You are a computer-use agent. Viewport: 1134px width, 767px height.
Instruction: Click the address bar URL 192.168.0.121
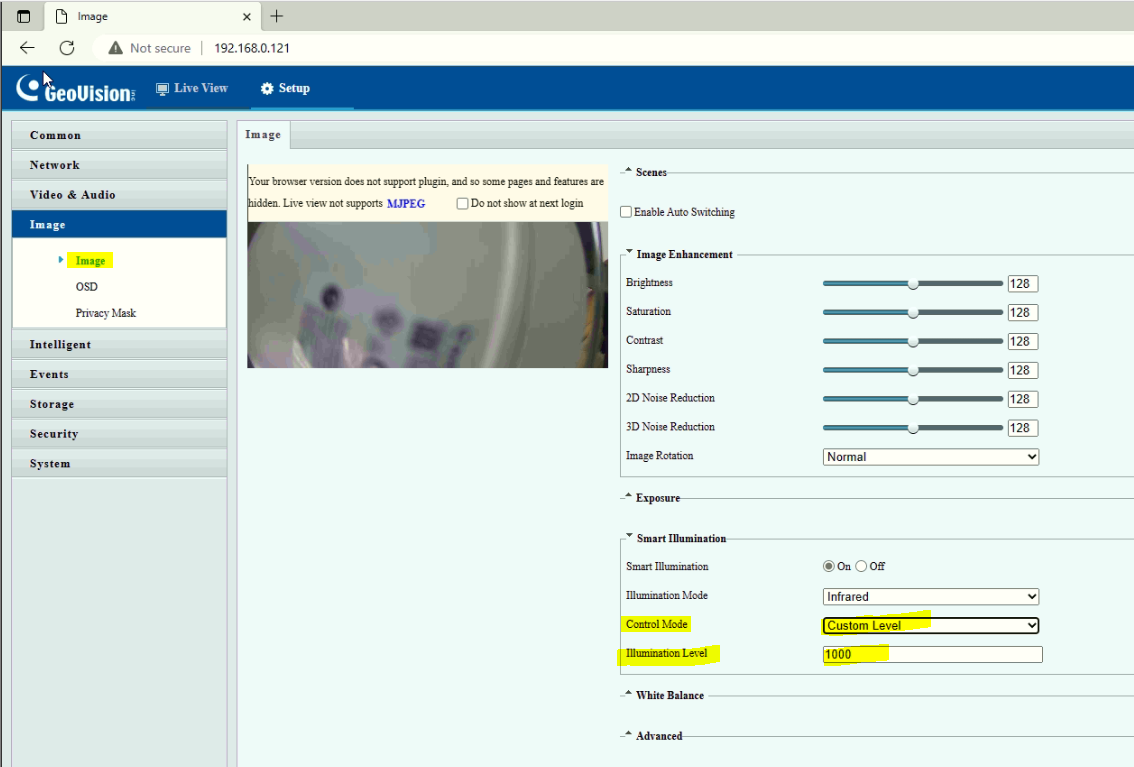click(252, 48)
